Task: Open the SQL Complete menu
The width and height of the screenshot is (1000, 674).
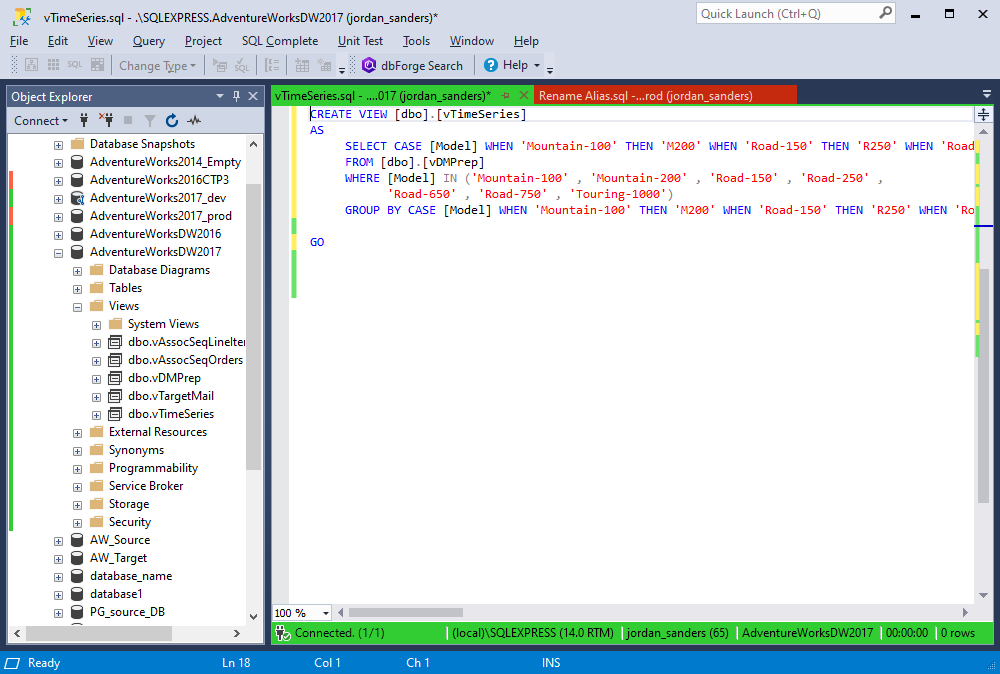Action: click(279, 41)
